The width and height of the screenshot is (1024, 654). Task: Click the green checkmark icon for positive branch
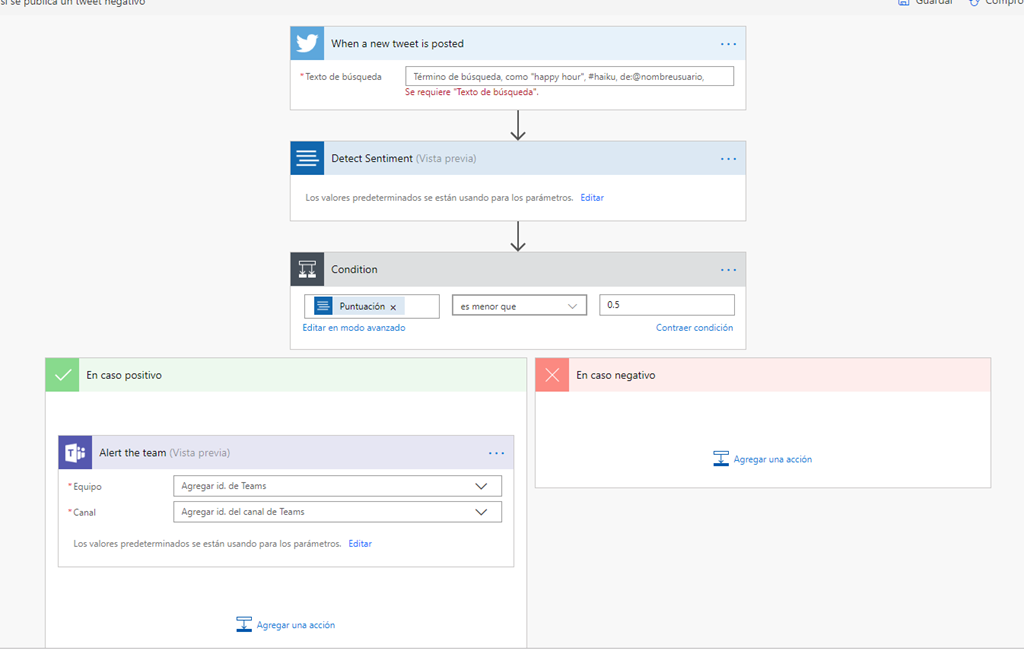pyautogui.click(x=63, y=375)
